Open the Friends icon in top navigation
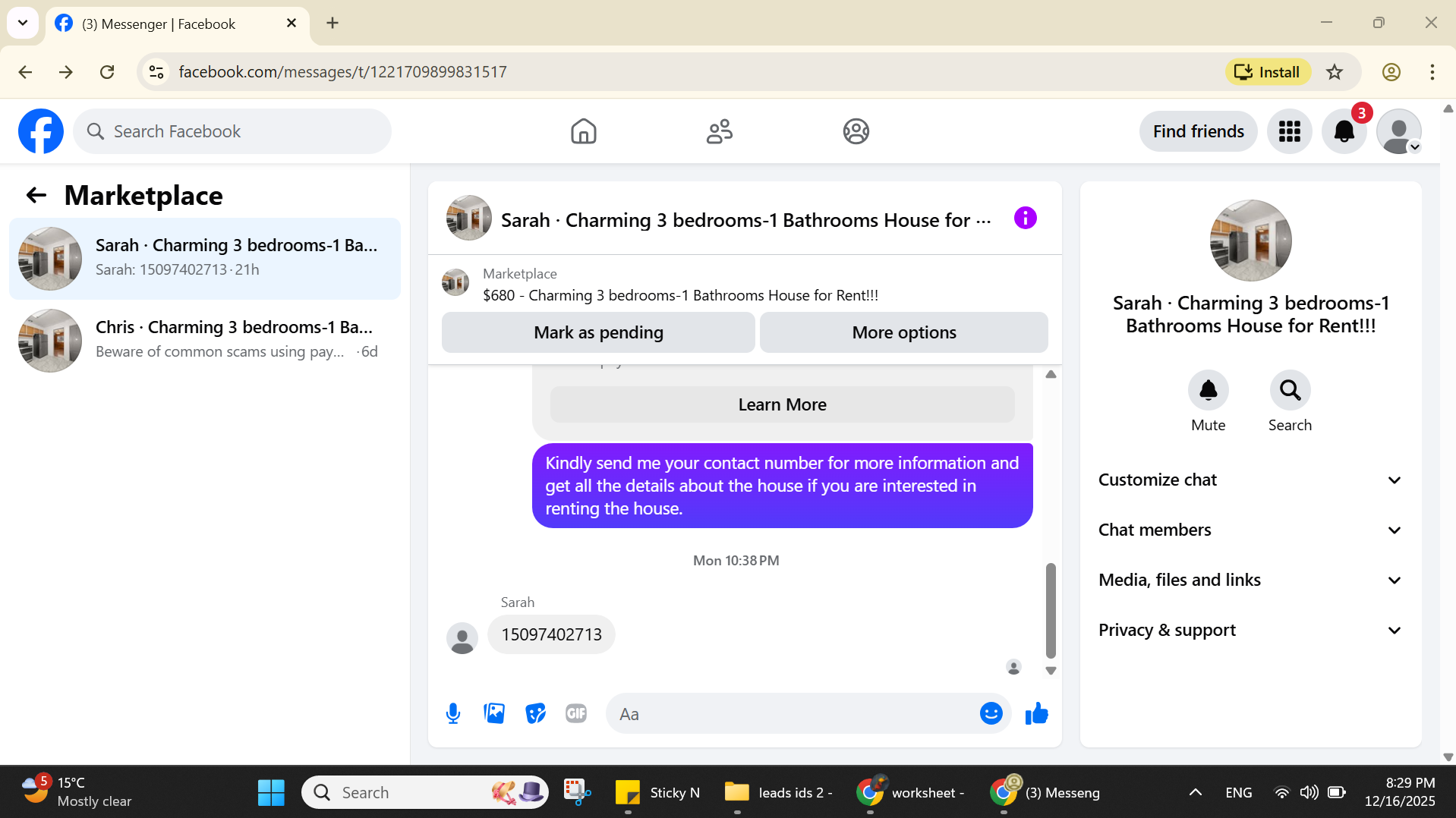The width and height of the screenshot is (1456, 818). [719, 131]
